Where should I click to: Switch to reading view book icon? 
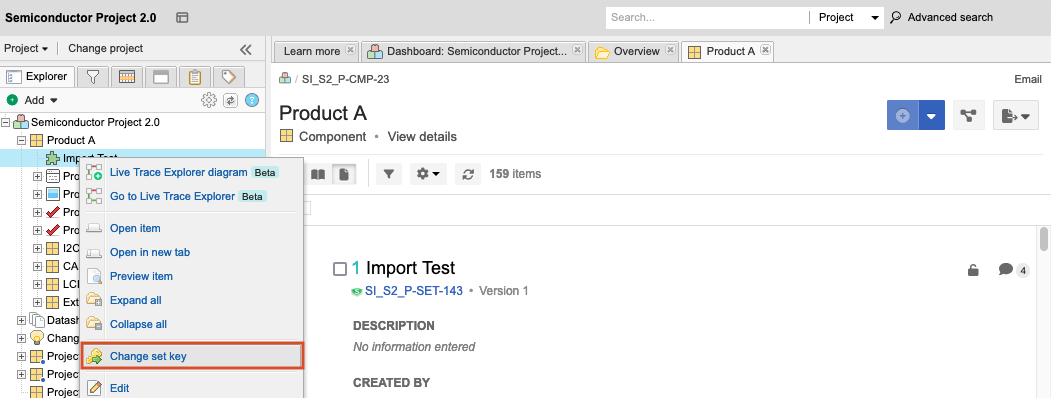pos(318,174)
